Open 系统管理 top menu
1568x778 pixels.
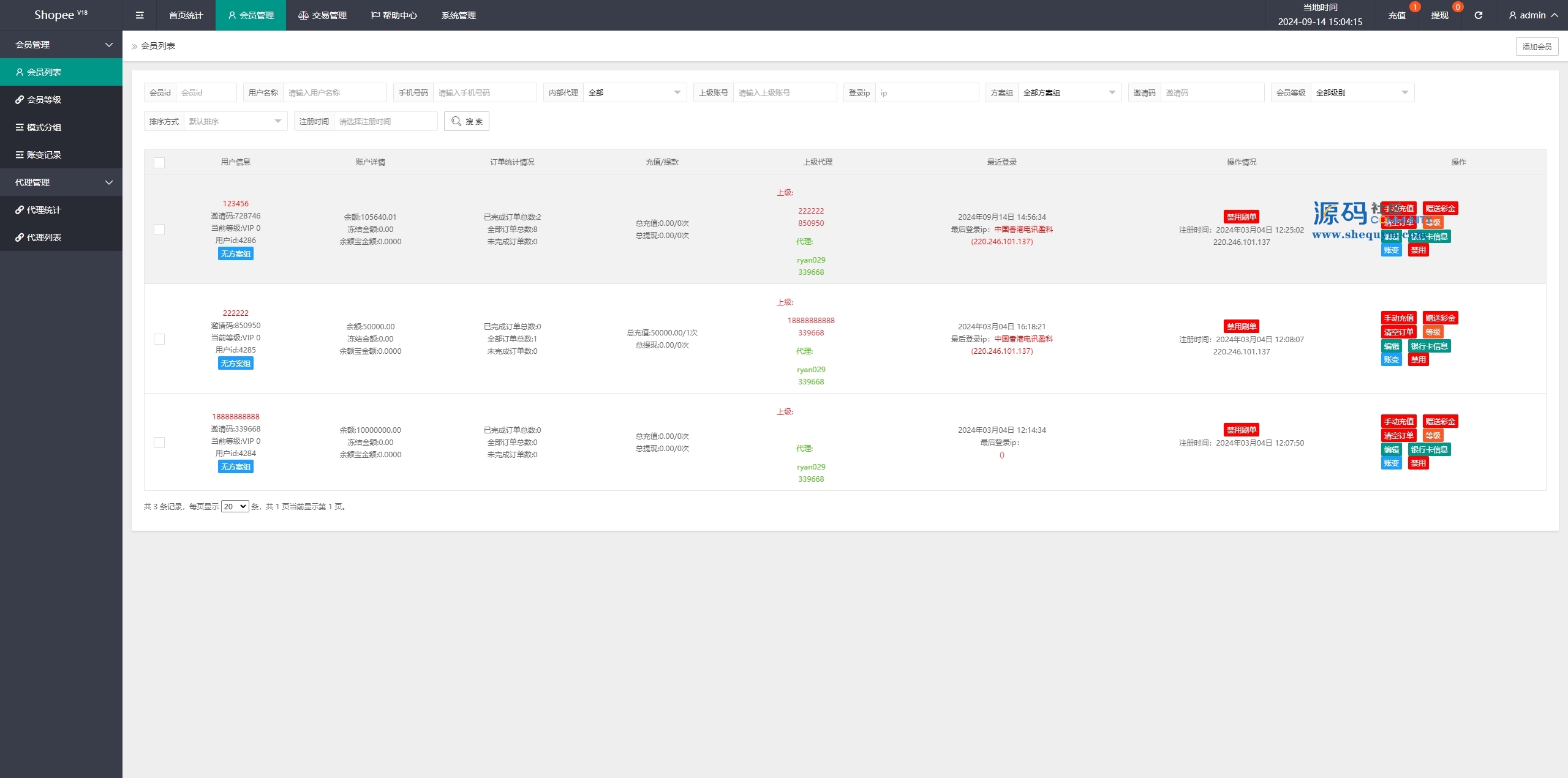pos(459,15)
